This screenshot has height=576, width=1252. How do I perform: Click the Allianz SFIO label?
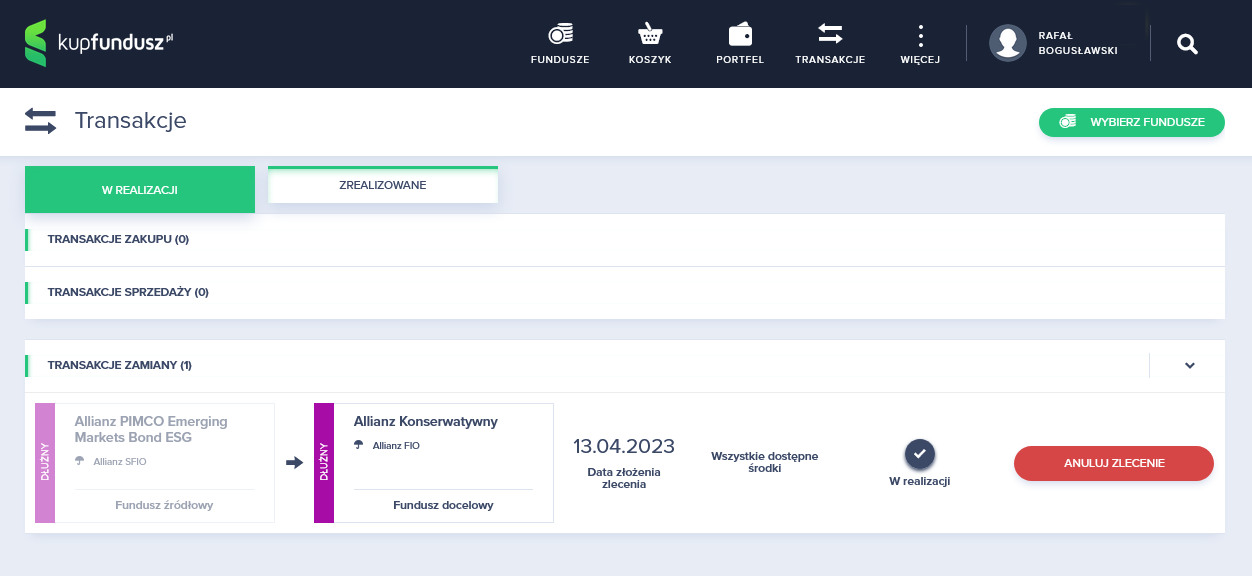pos(120,461)
